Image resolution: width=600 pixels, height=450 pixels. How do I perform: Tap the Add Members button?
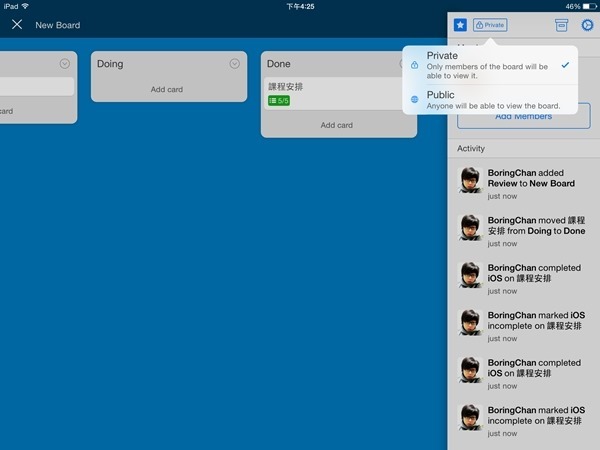(524, 116)
